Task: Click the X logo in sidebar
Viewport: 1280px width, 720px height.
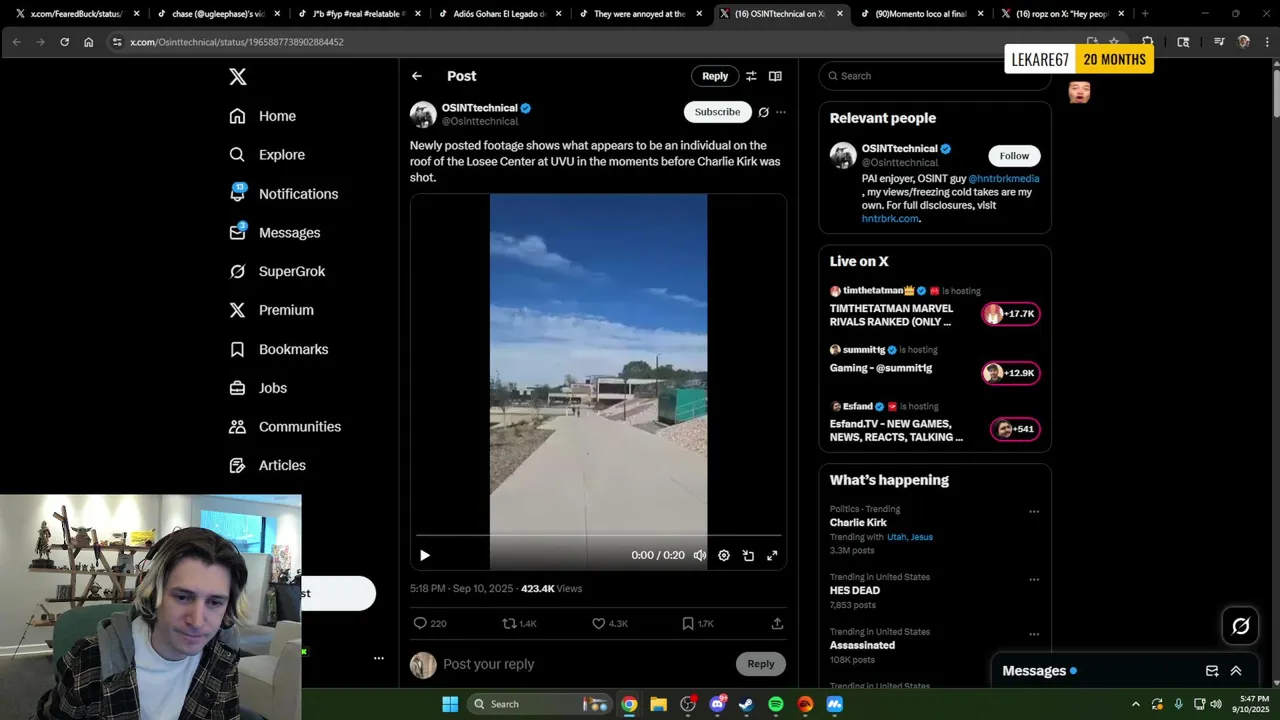Action: click(x=237, y=77)
